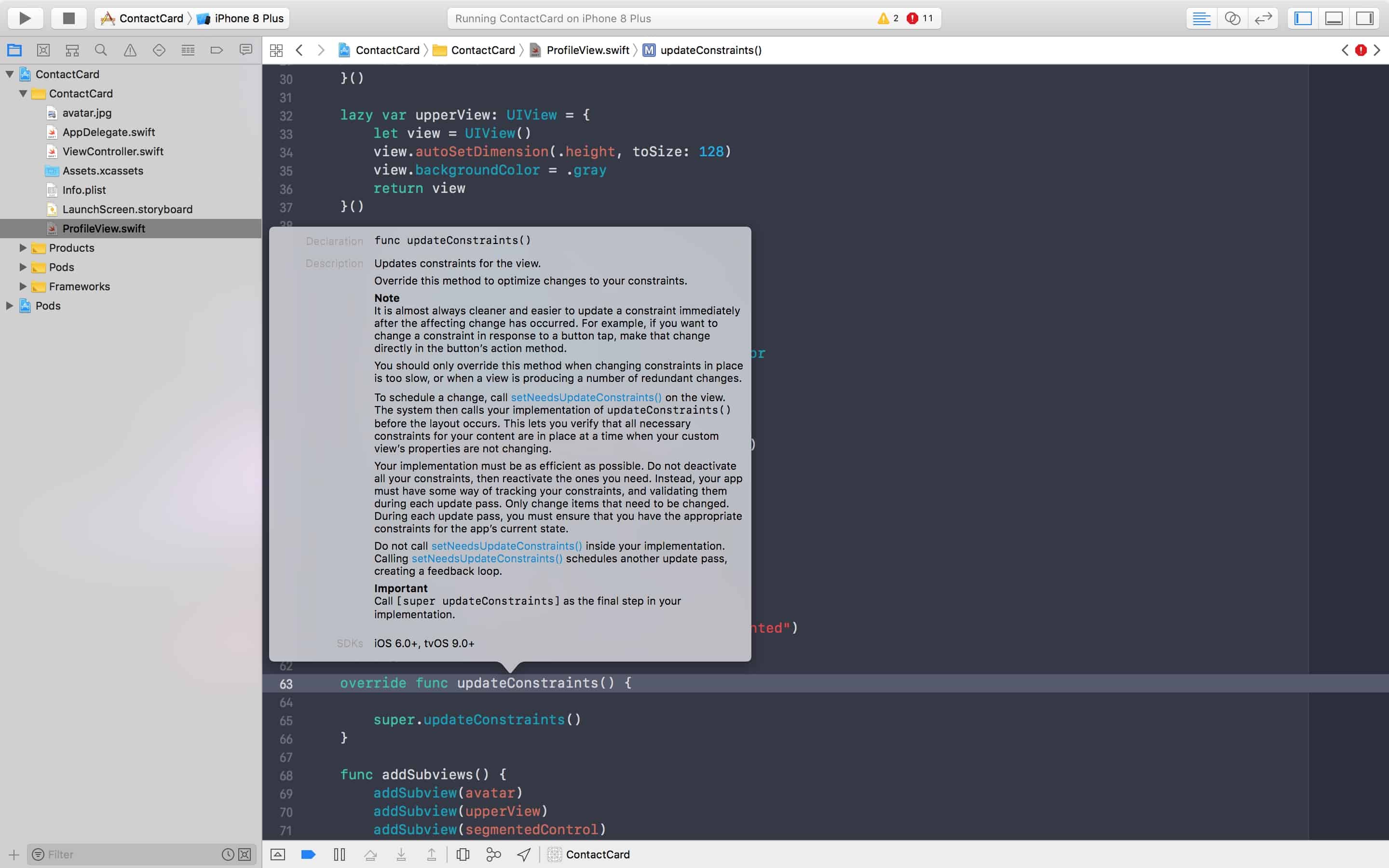Follow the setNeedsUpdateConstraints() link after 'call'
Viewport: 1389px width, 868px height.
(x=586, y=397)
